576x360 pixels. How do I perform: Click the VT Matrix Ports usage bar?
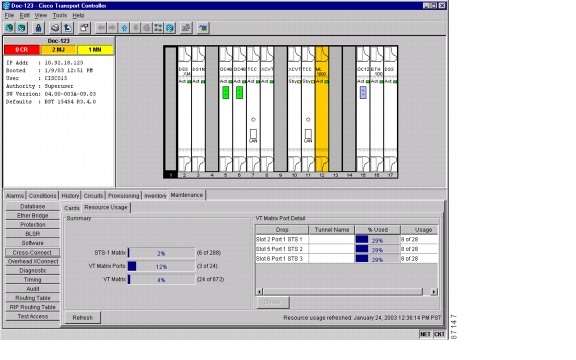click(161, 266)
